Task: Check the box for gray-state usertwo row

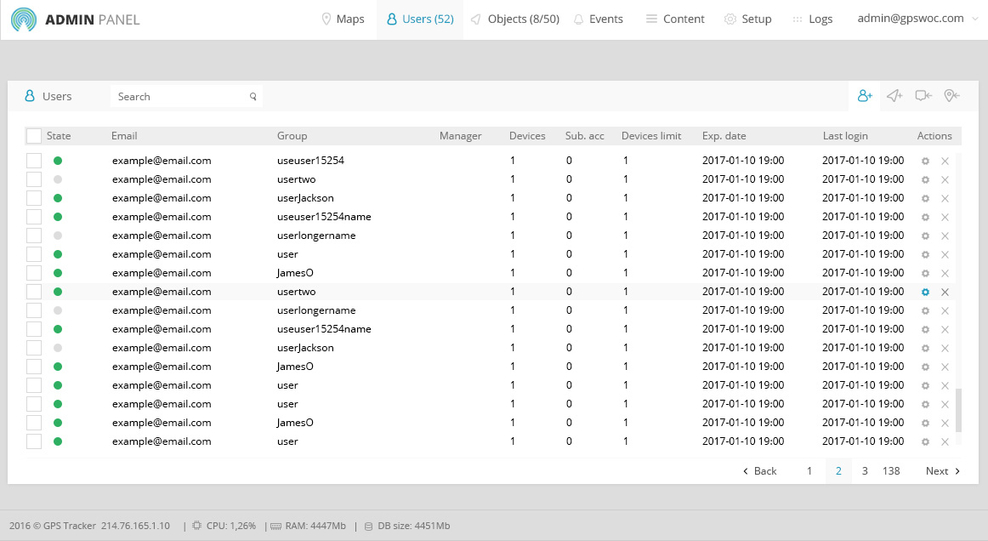Action: pos(33,179)
